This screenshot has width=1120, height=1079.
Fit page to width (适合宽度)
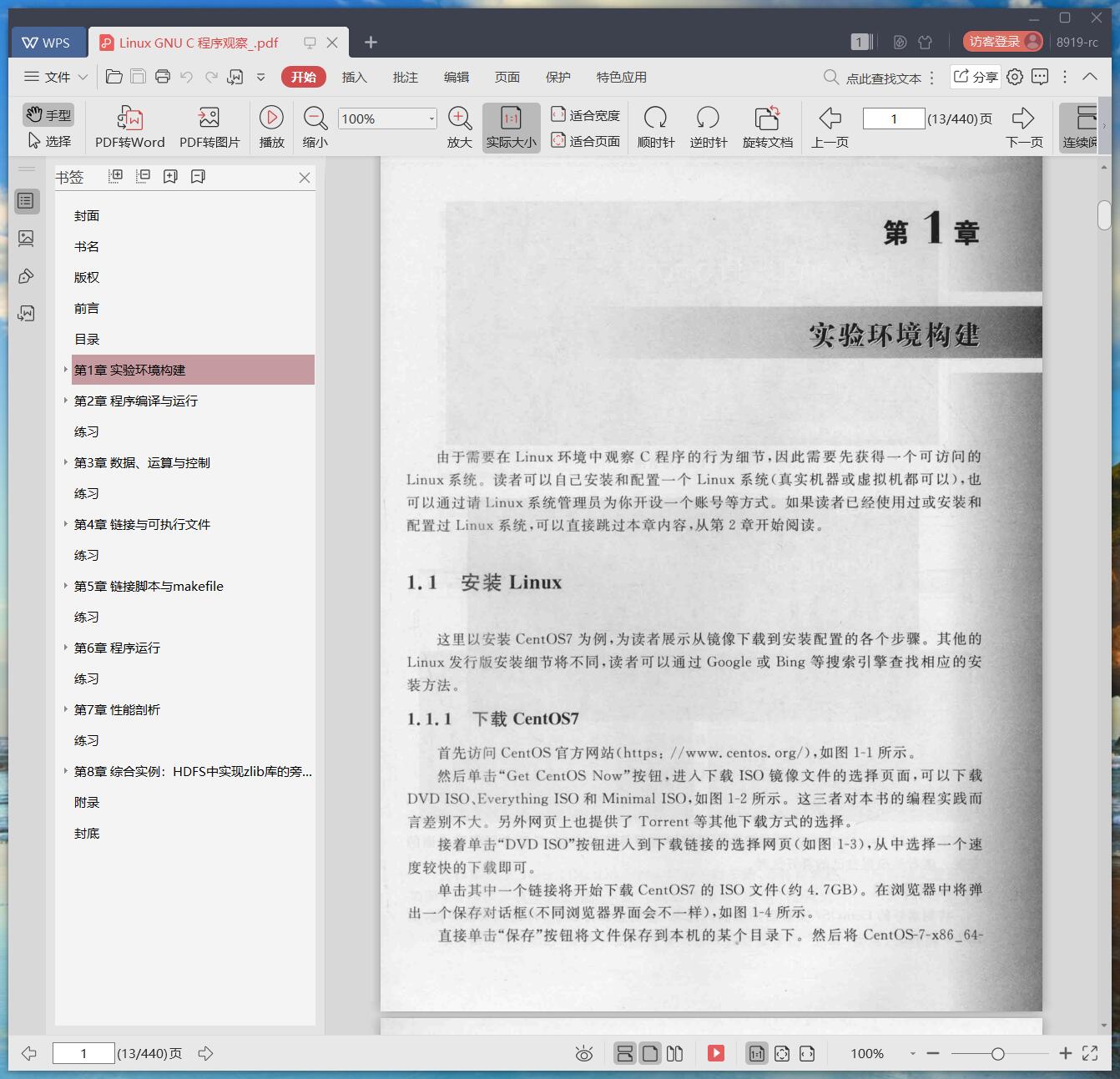586,115
